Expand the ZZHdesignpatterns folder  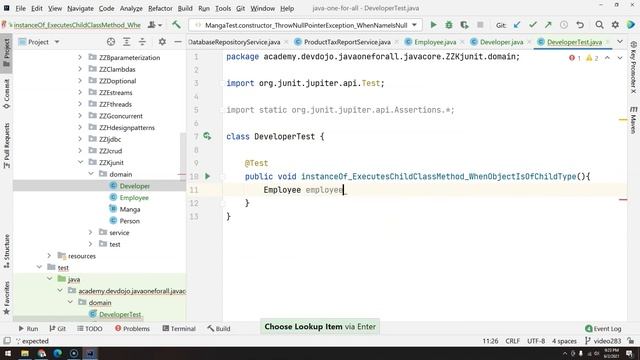80,127
